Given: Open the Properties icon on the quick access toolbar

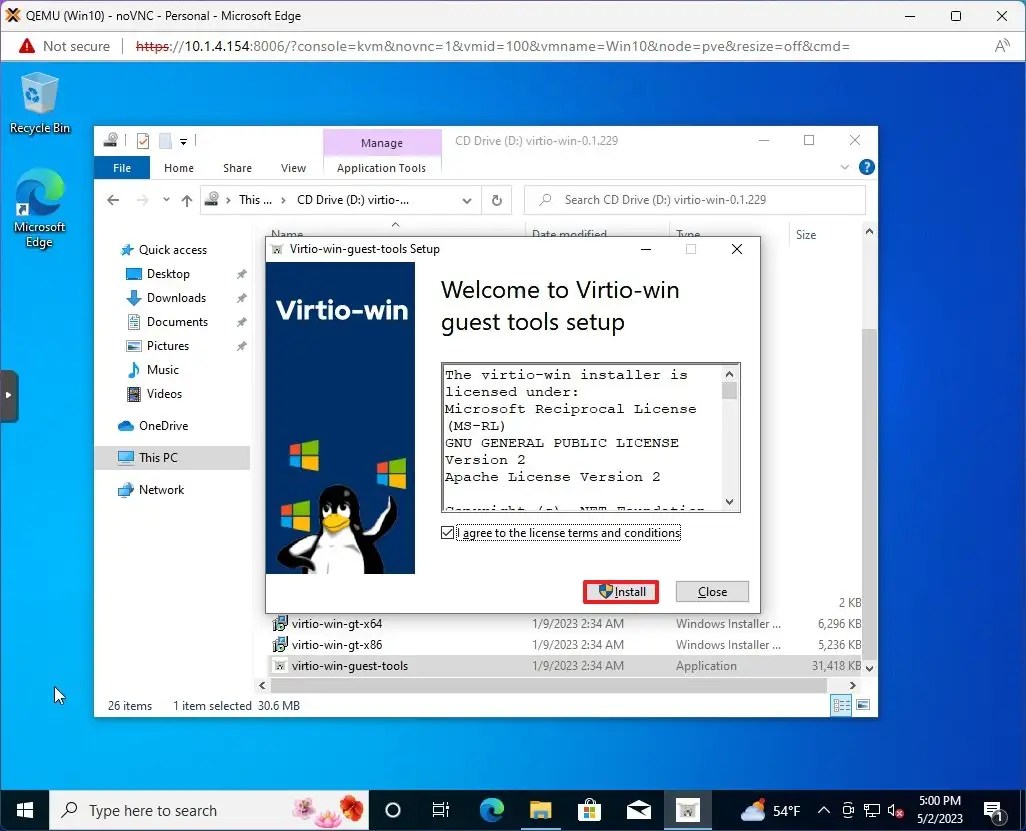Looking at the screenshot, I should point(141,141).
